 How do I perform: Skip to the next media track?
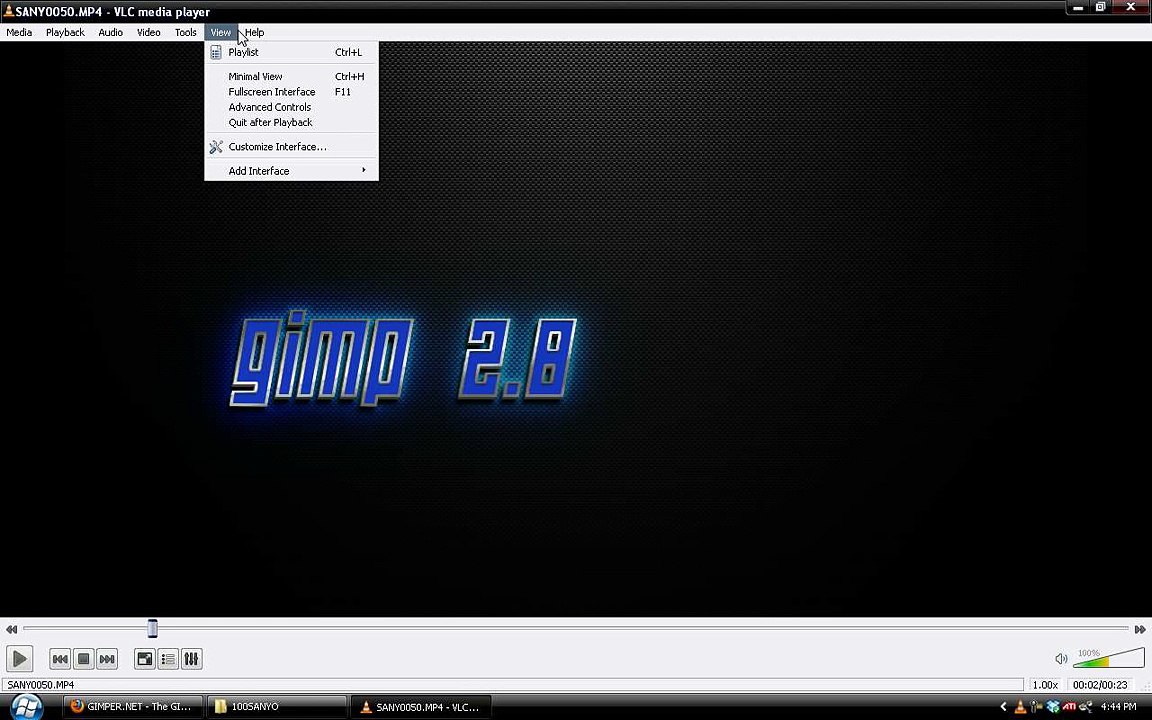coord(107,659)
